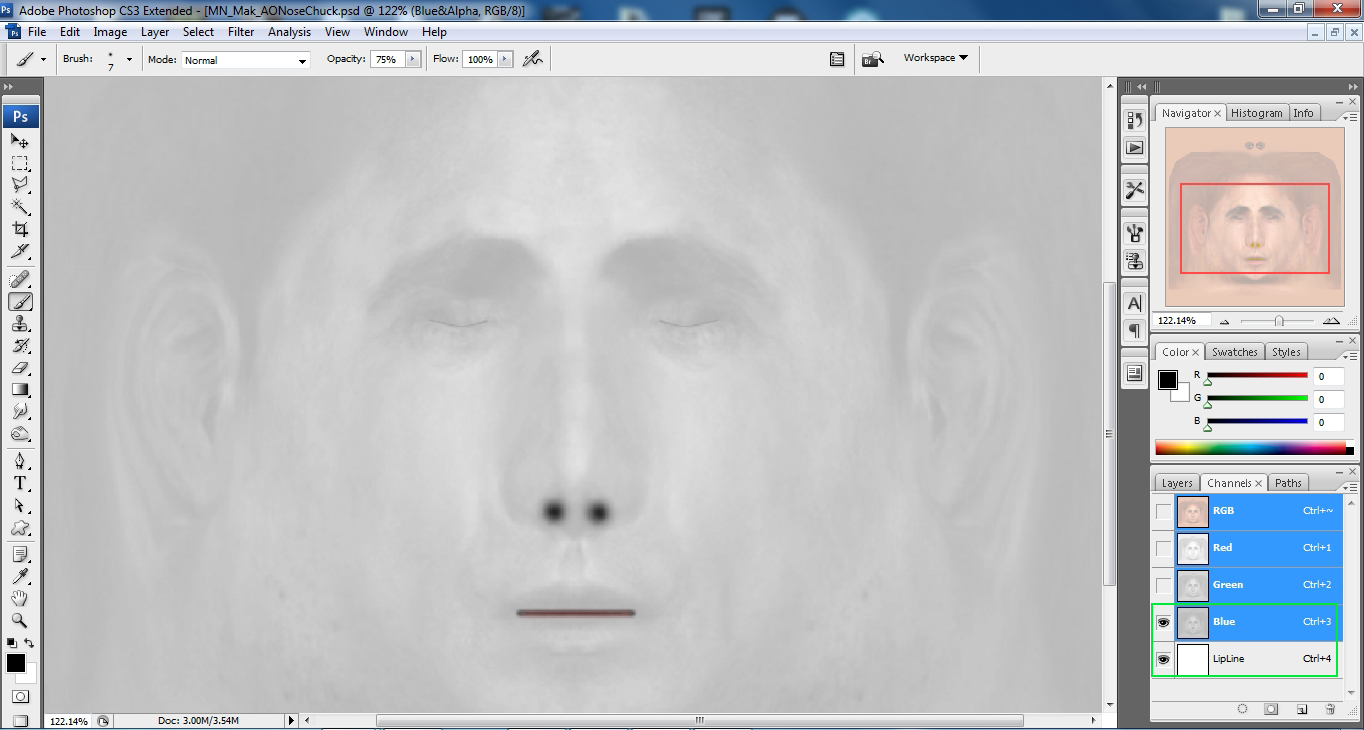Open the Actions panel dock icon
The height and width of the screenshot is (730, 1364).
point(1135,148)
